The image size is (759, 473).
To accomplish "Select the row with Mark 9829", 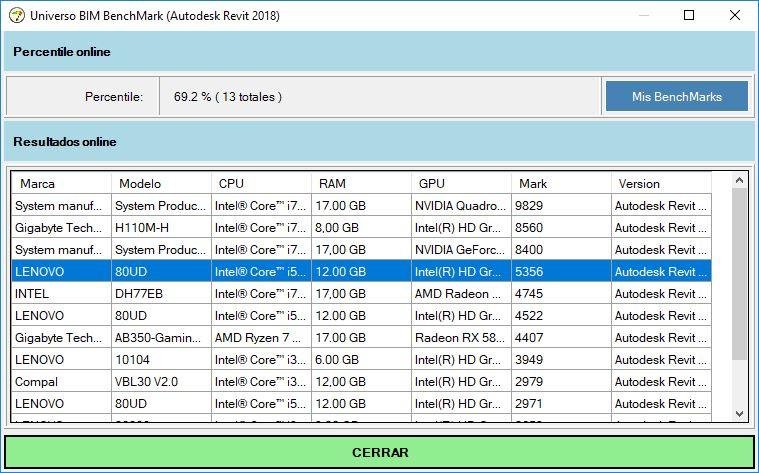I will (x=361, y=205).
